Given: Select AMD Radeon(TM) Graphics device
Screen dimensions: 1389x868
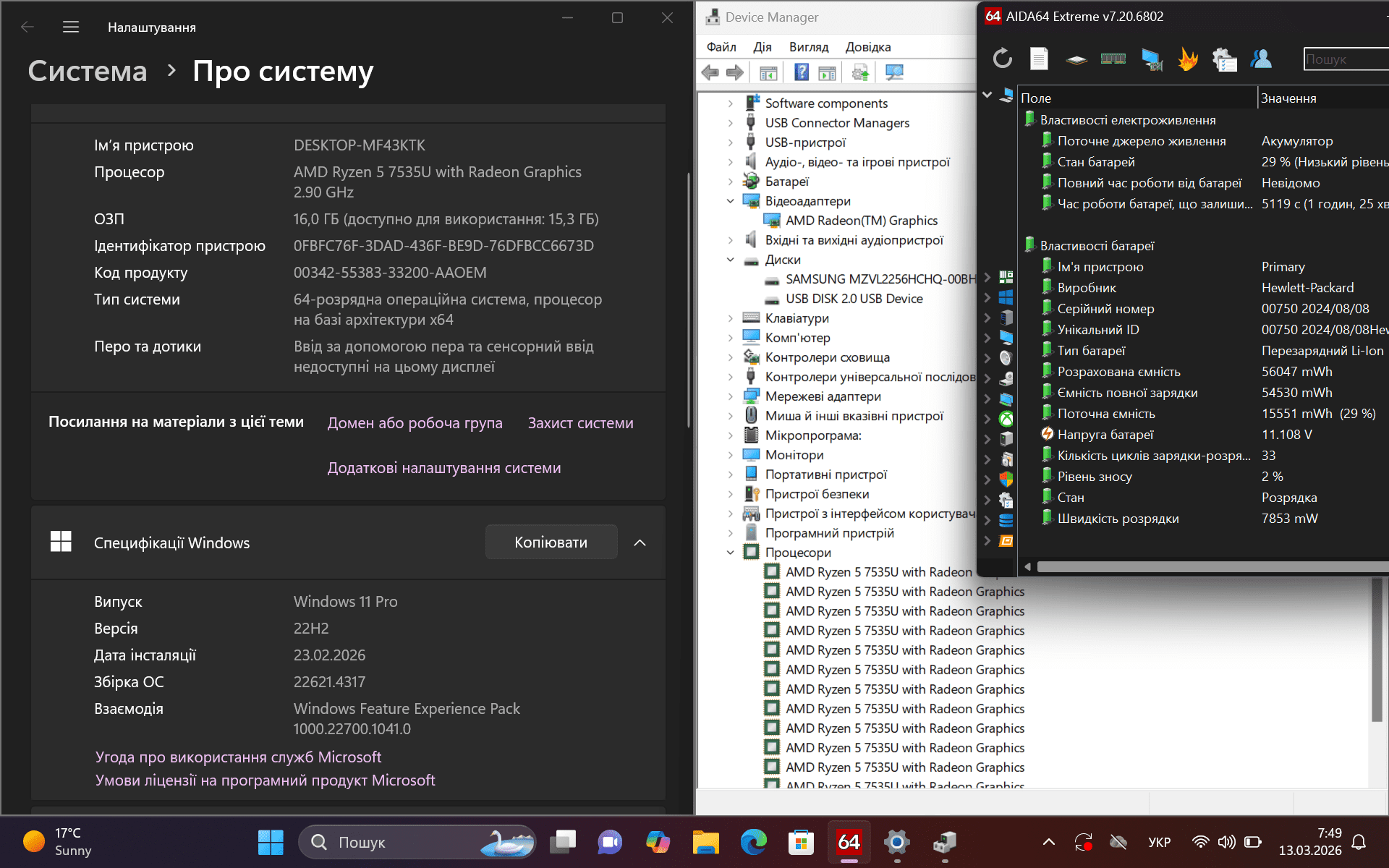Looking at the screenshot, I should [x=861, y=221].
